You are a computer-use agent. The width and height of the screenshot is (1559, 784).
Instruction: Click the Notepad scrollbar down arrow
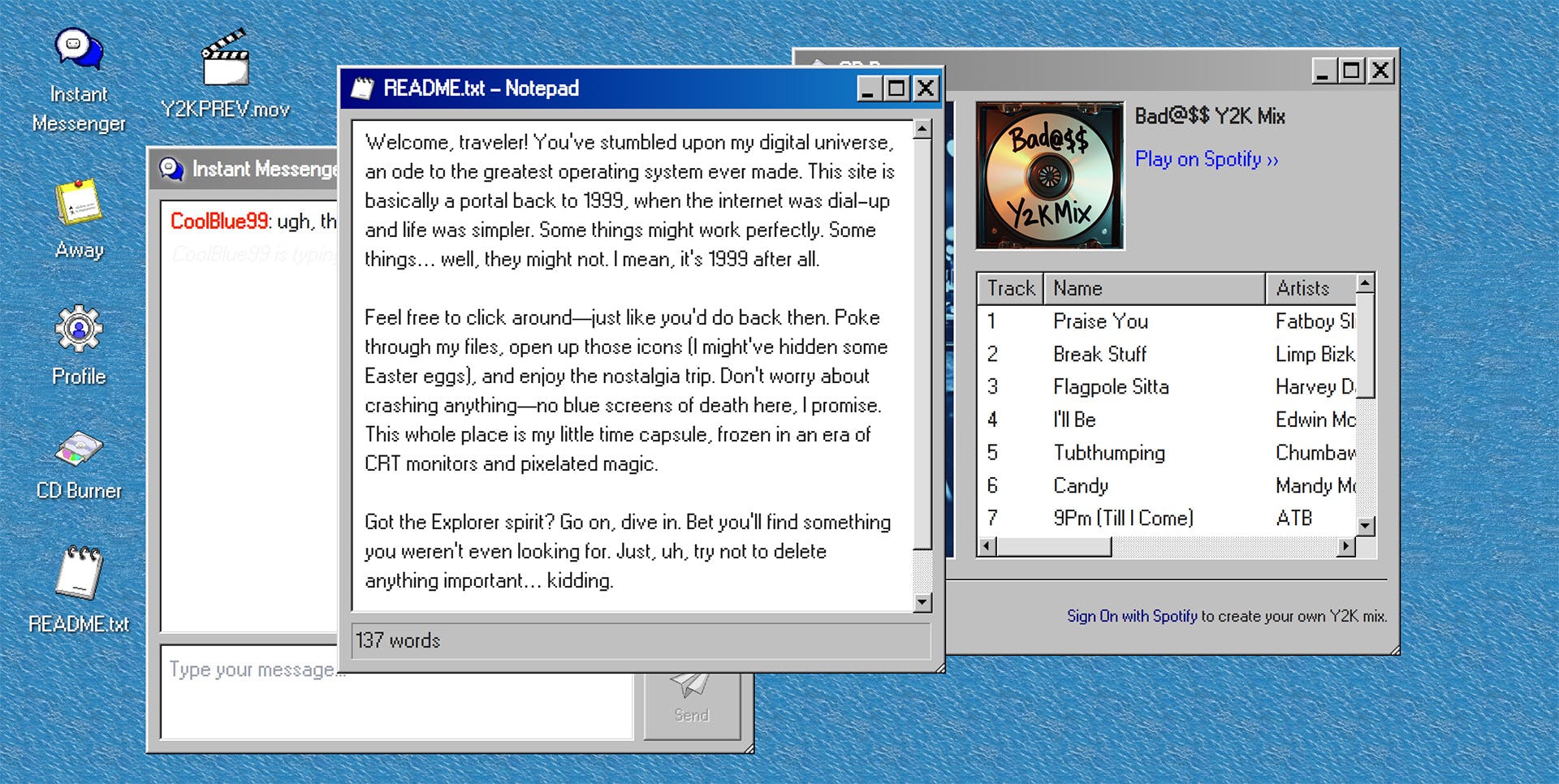[922, 603]
